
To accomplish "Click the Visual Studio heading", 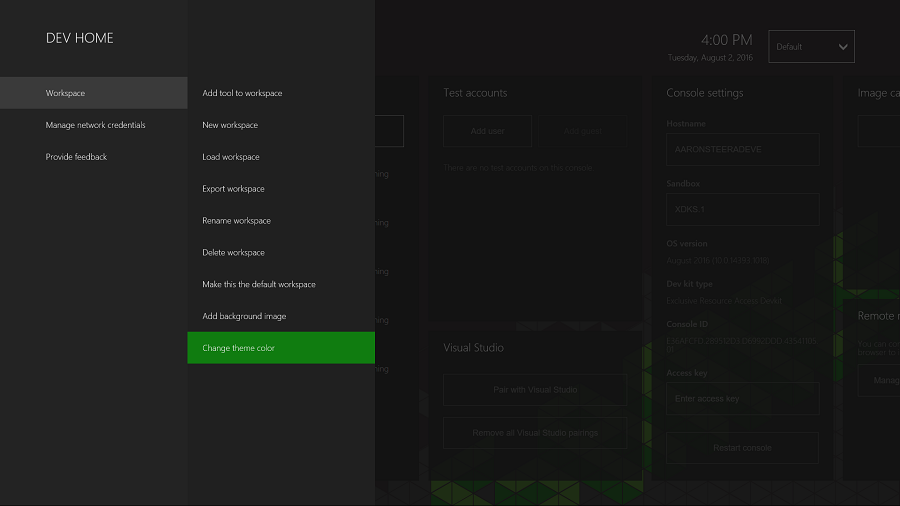I will 474,348.
